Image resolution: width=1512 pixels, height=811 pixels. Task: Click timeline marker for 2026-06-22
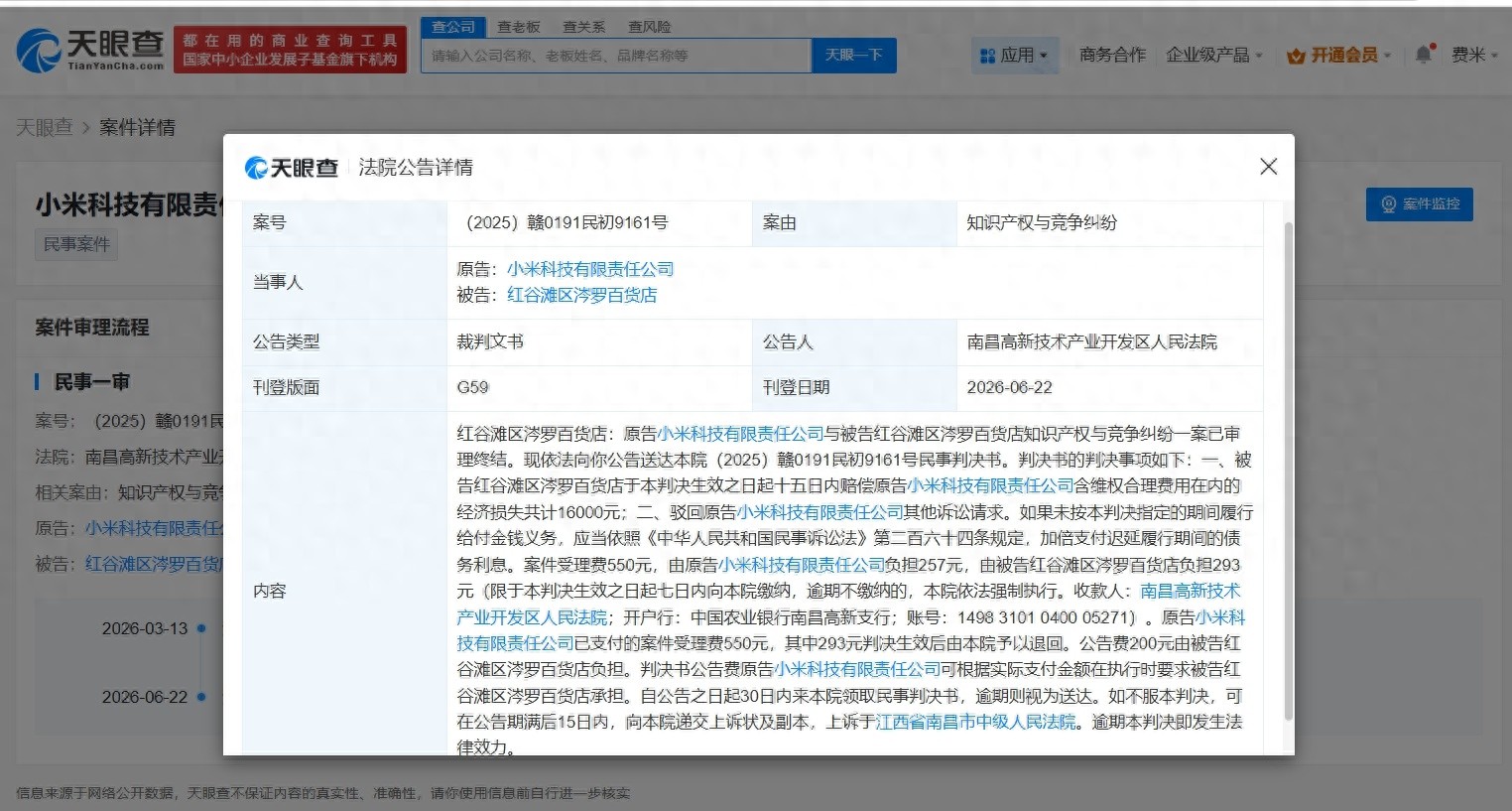(201, 697)
